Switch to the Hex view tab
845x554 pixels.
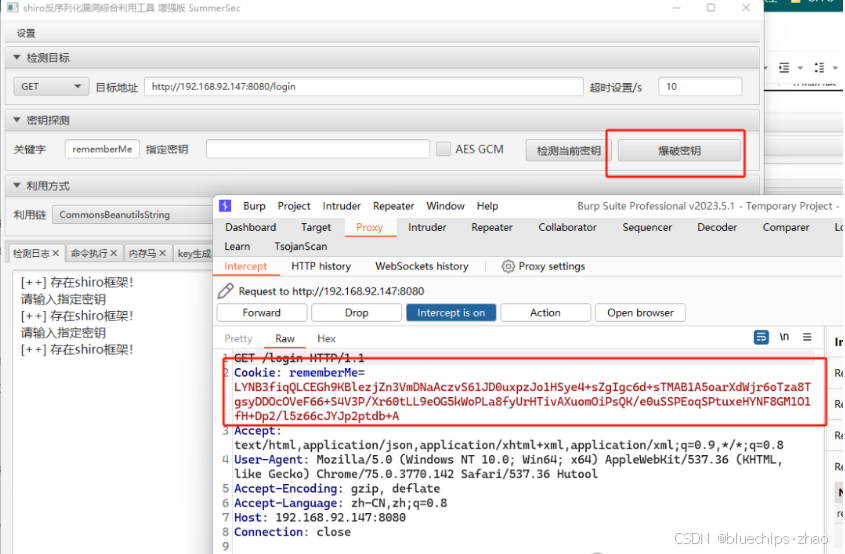[x=327, y=338]
